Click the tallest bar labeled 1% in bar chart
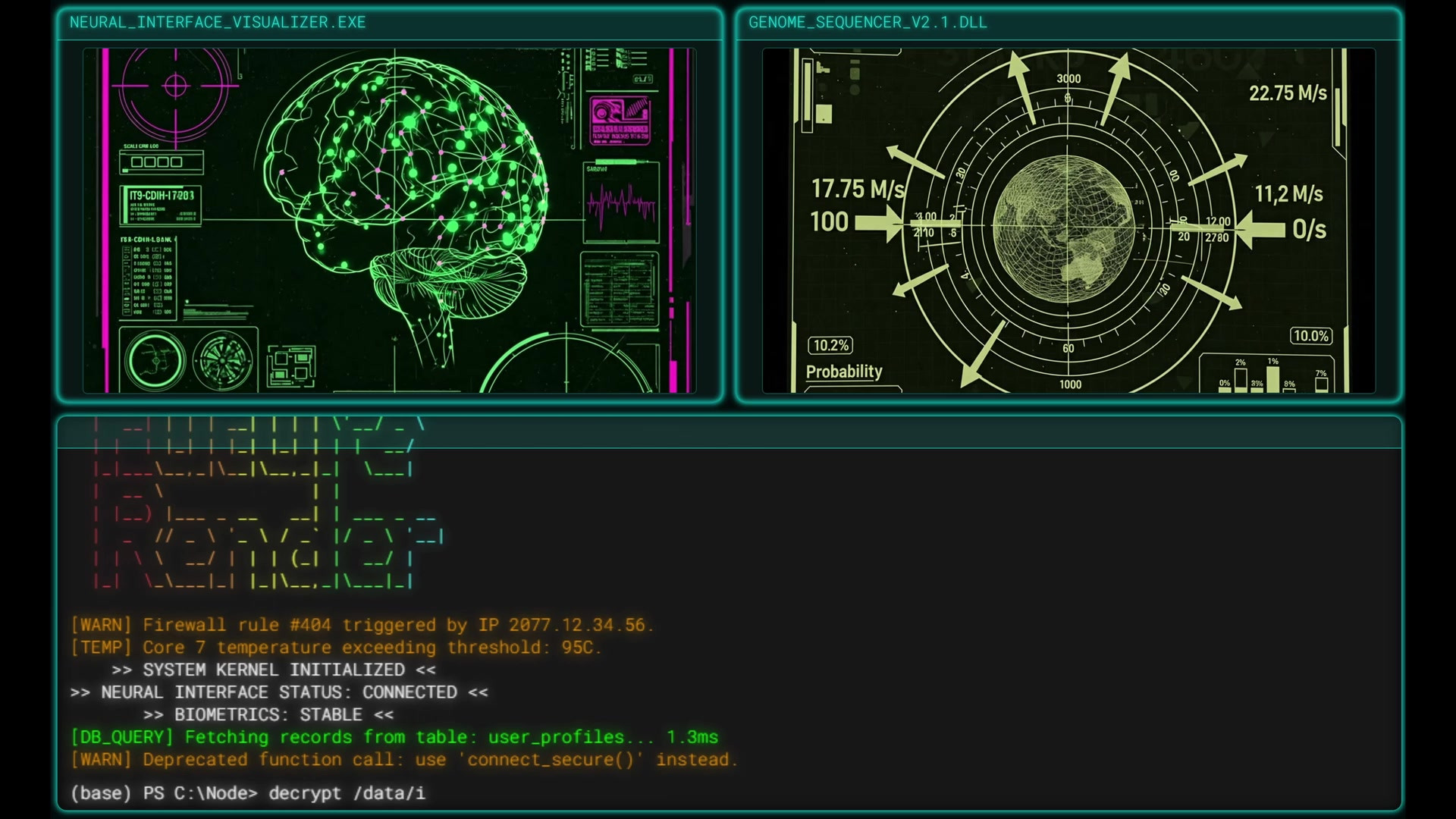 click(1272, 379)
